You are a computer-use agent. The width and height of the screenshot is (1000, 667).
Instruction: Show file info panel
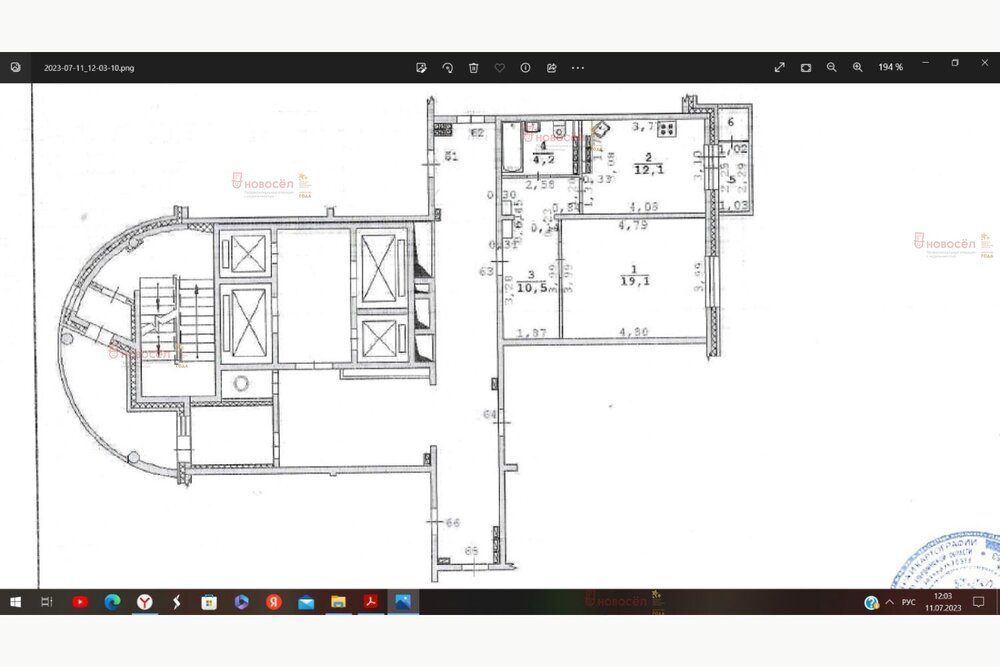tap(525, 67)
